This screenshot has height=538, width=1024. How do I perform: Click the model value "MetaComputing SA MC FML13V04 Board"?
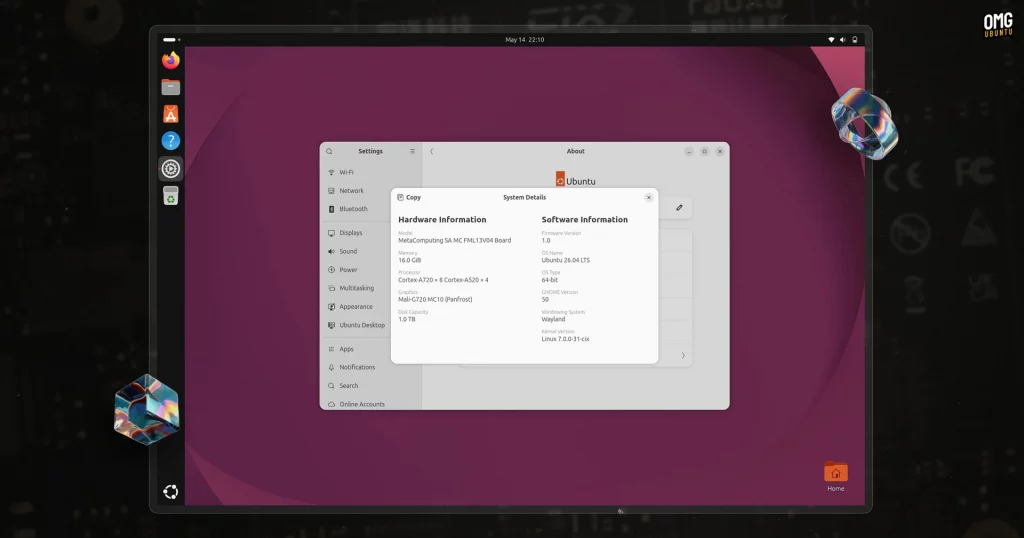coord(455,240)
